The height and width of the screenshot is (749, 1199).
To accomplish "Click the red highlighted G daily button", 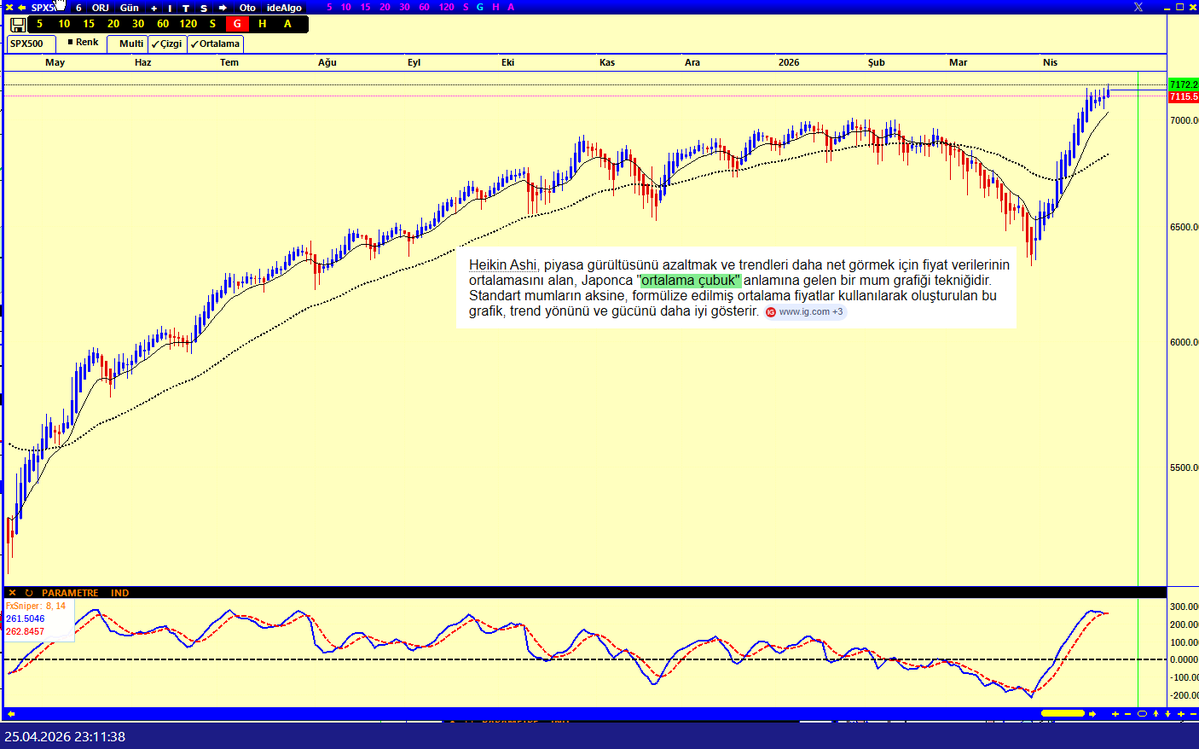I will coord(237,24).
